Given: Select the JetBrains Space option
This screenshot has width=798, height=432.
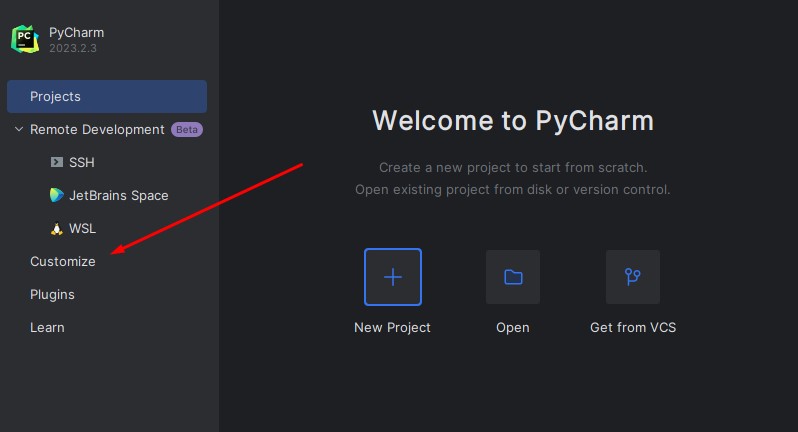Looking at the screenshot, I should 119,195.
